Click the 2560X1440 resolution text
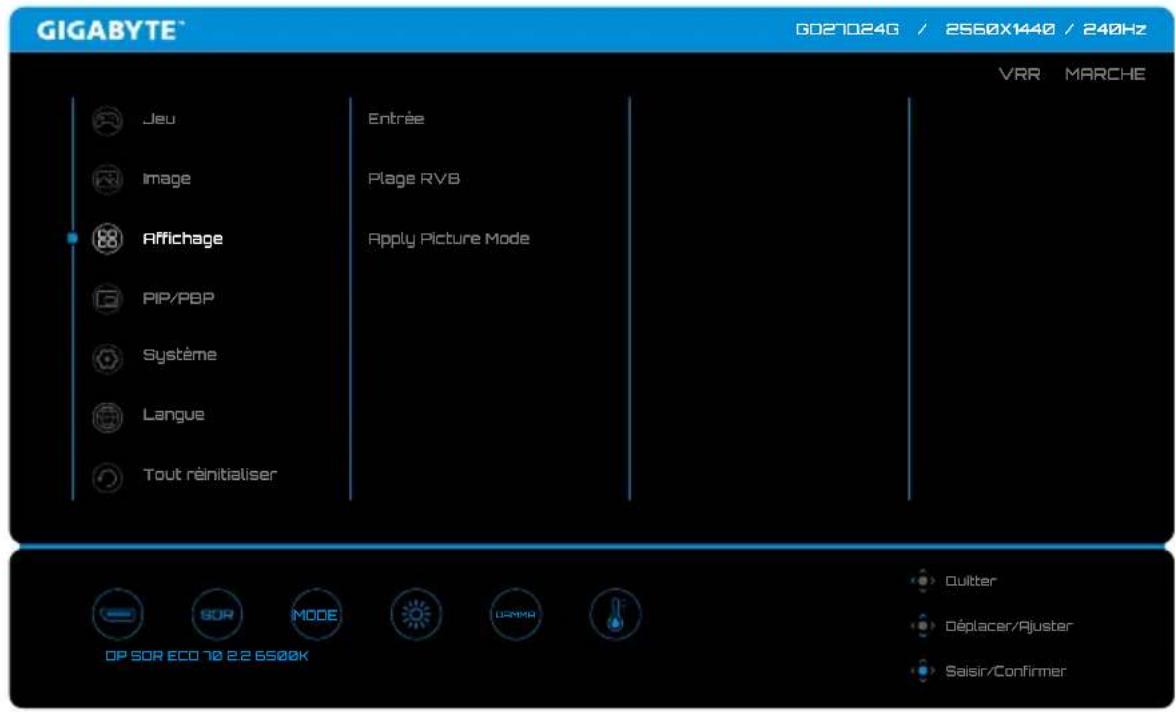The height and width of the screenshot is (712, 1176). 1000,29
